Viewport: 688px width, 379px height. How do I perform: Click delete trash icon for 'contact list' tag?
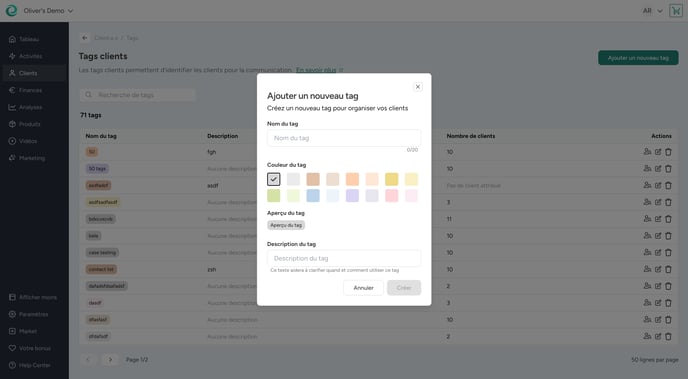[x=668, y=269]
